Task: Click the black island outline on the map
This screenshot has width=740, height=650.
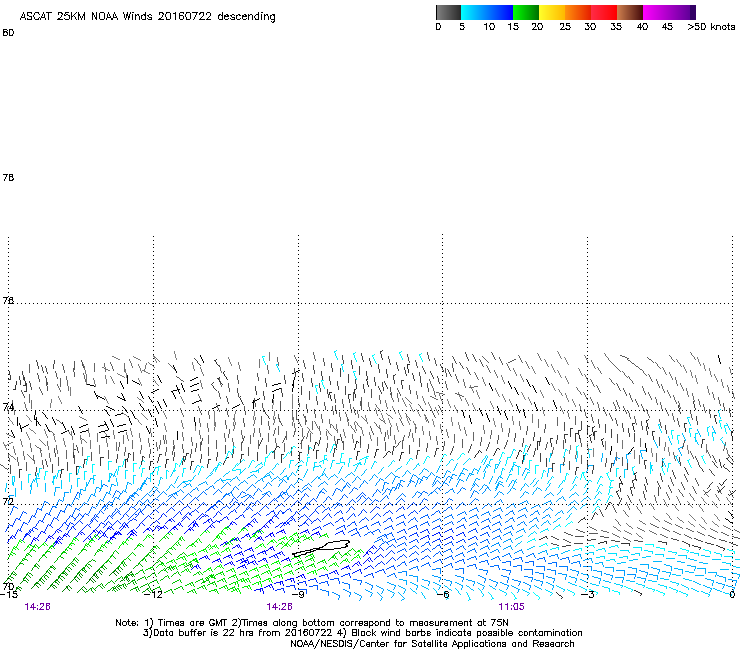Action: click(321, 548)
